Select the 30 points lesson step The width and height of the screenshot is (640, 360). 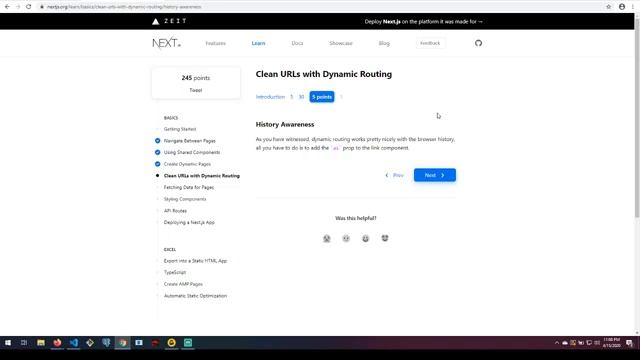tap(301, 97)
